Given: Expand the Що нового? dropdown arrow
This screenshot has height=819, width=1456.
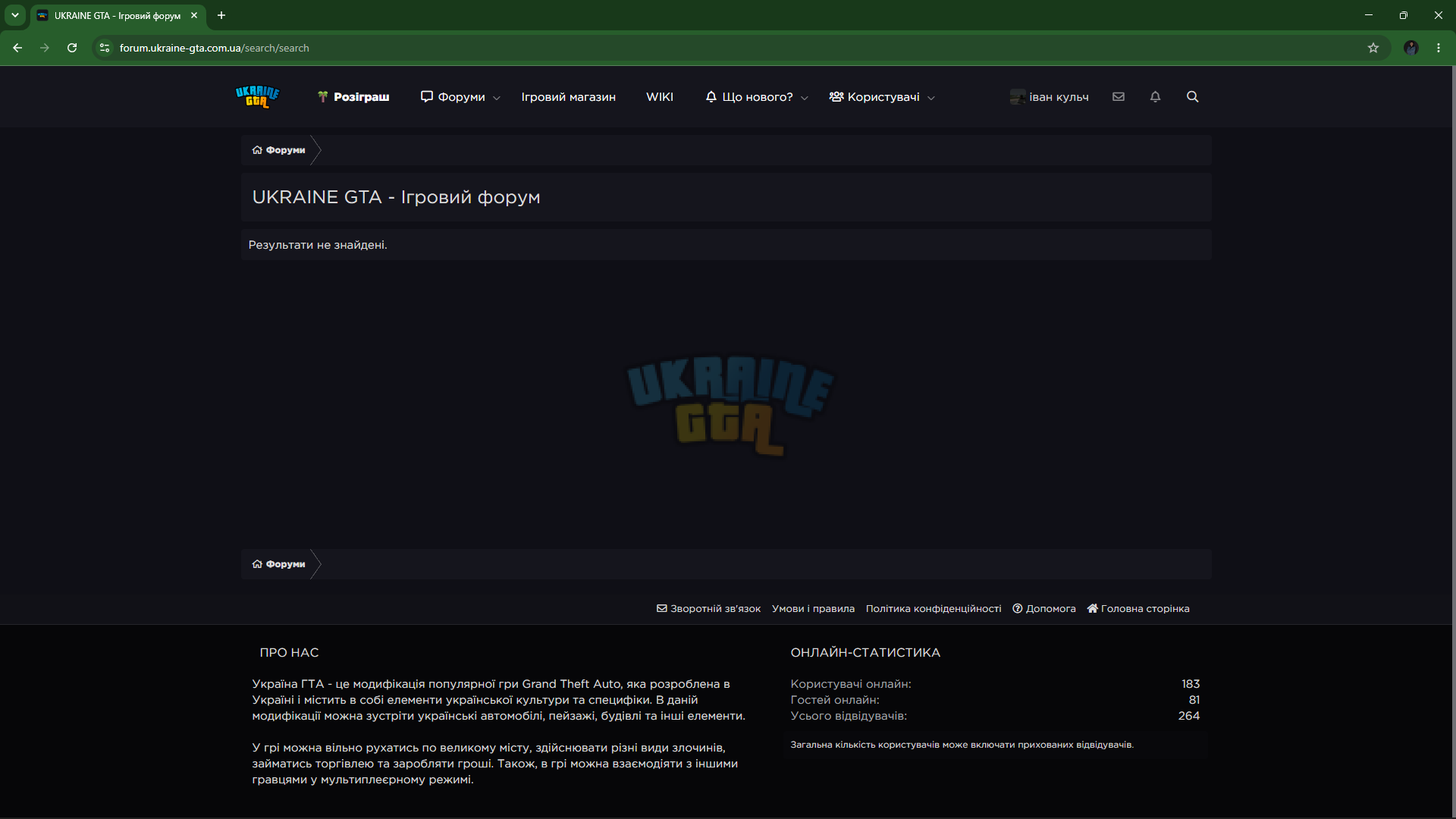Looking at the screenshot, I should pos(805,98).
